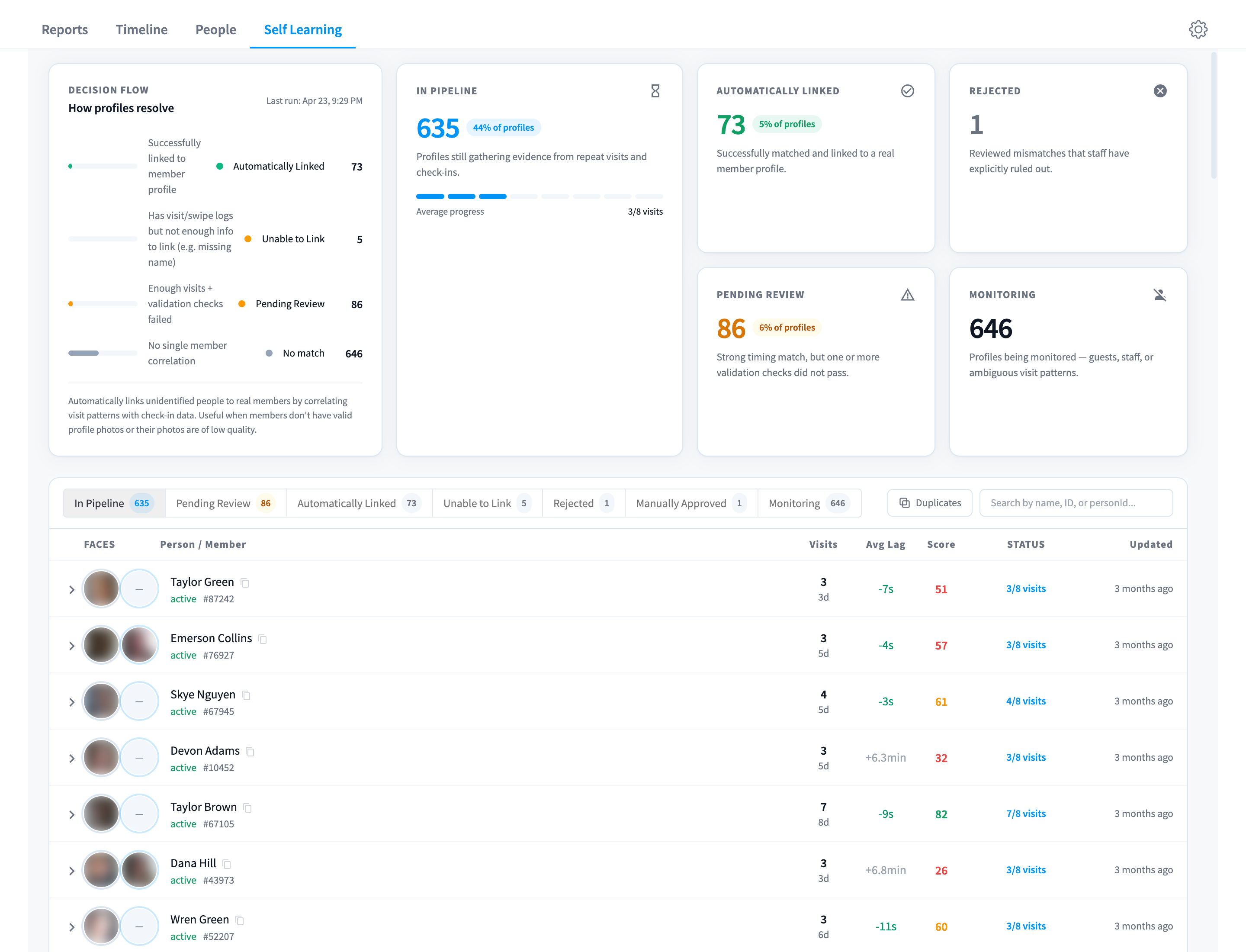This screenshot has height=952, width=1246.
Task: Expand the Skye Nguyen row chevron
Action: [x=71, y=701]
